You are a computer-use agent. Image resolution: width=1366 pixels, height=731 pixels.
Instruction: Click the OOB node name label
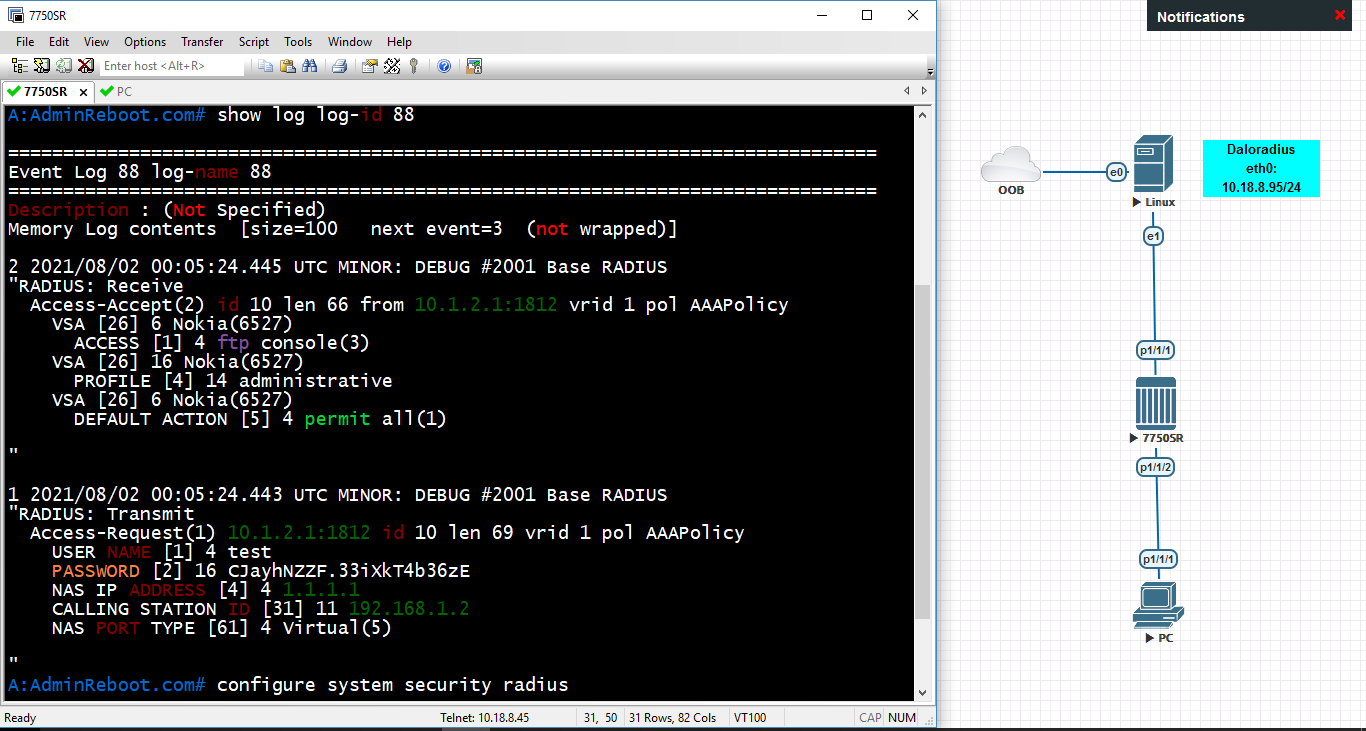pyautogui.click(x=1011, y=190)
